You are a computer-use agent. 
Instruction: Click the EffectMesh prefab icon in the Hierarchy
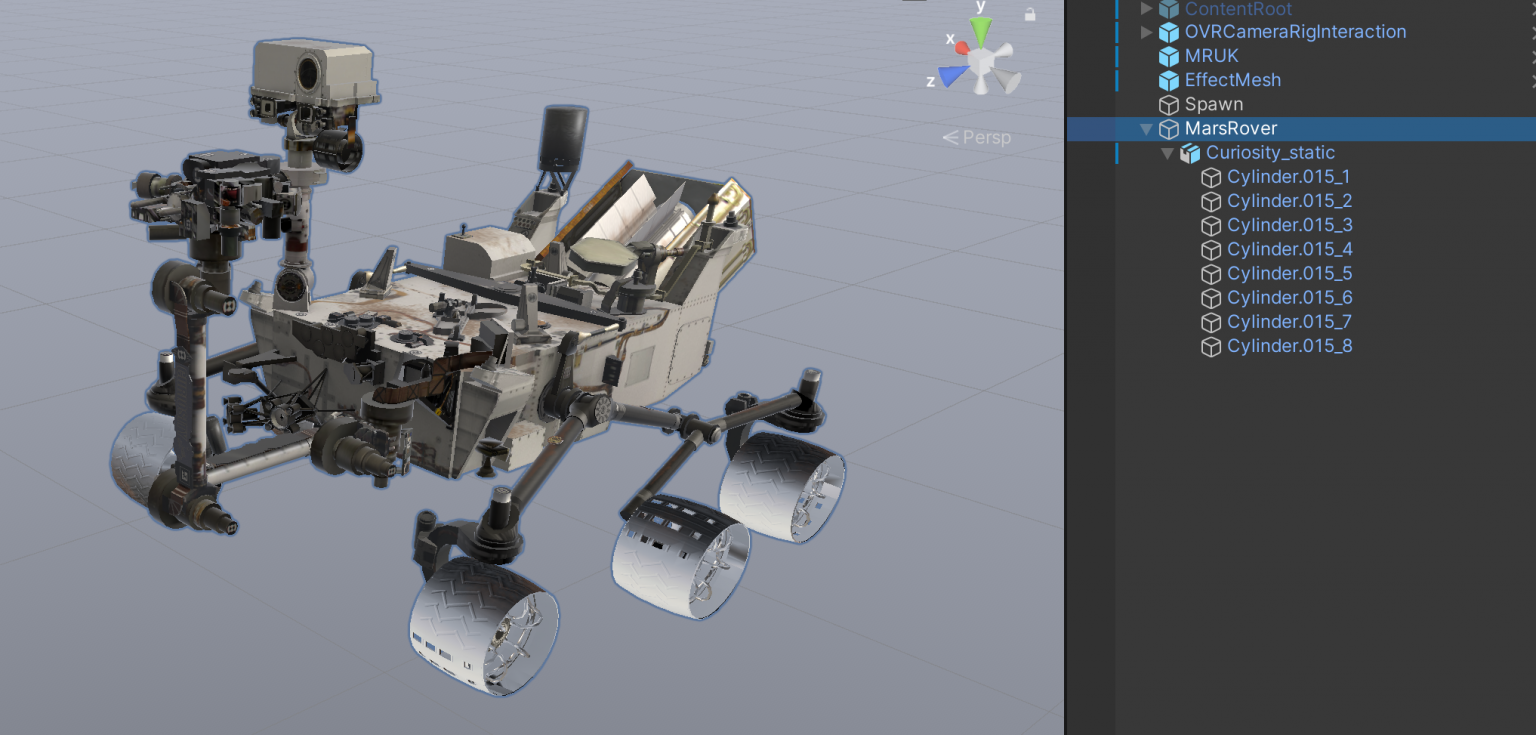(1168, 80)
